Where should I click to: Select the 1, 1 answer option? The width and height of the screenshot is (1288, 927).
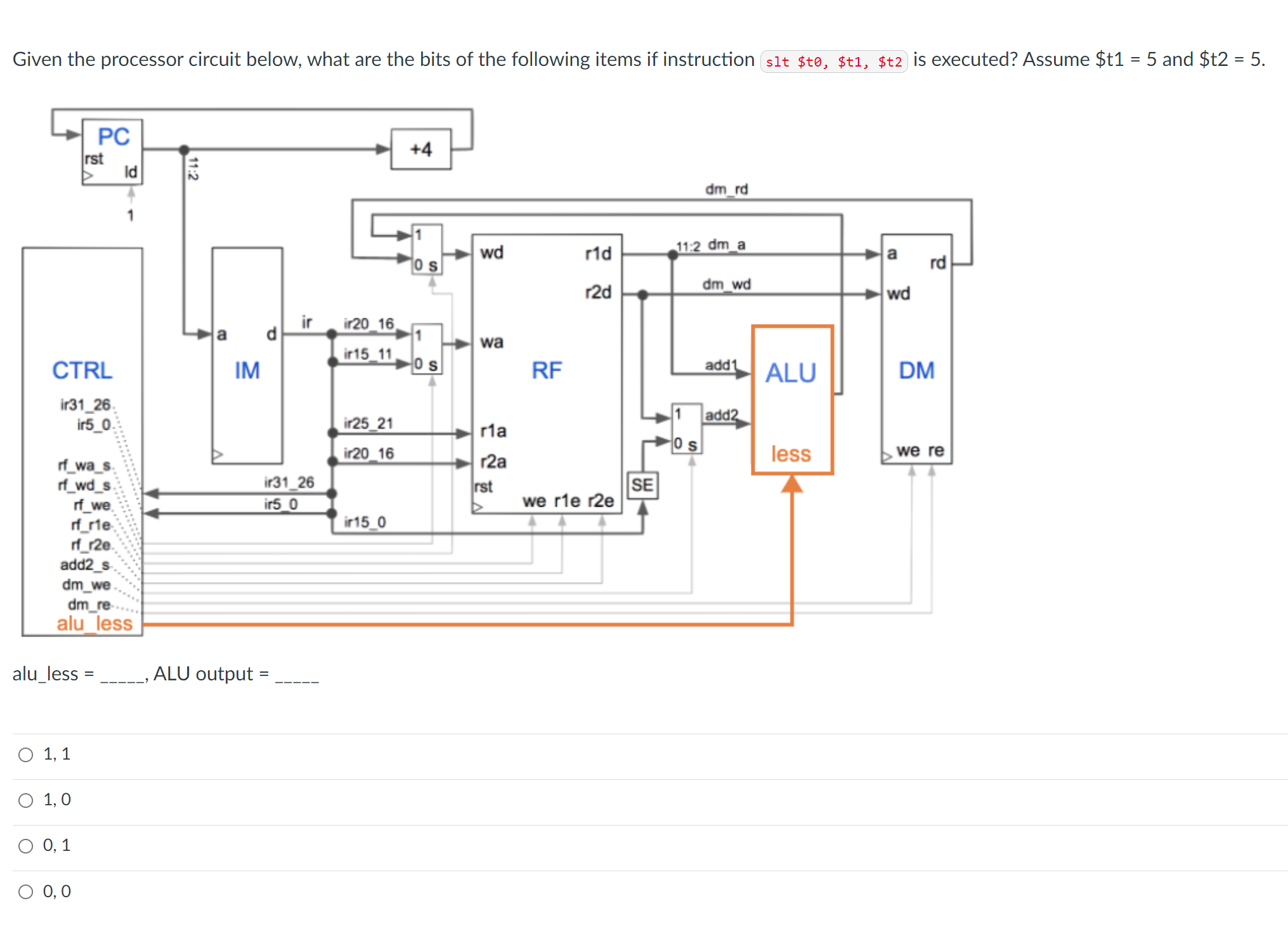(x=26, y=754)
